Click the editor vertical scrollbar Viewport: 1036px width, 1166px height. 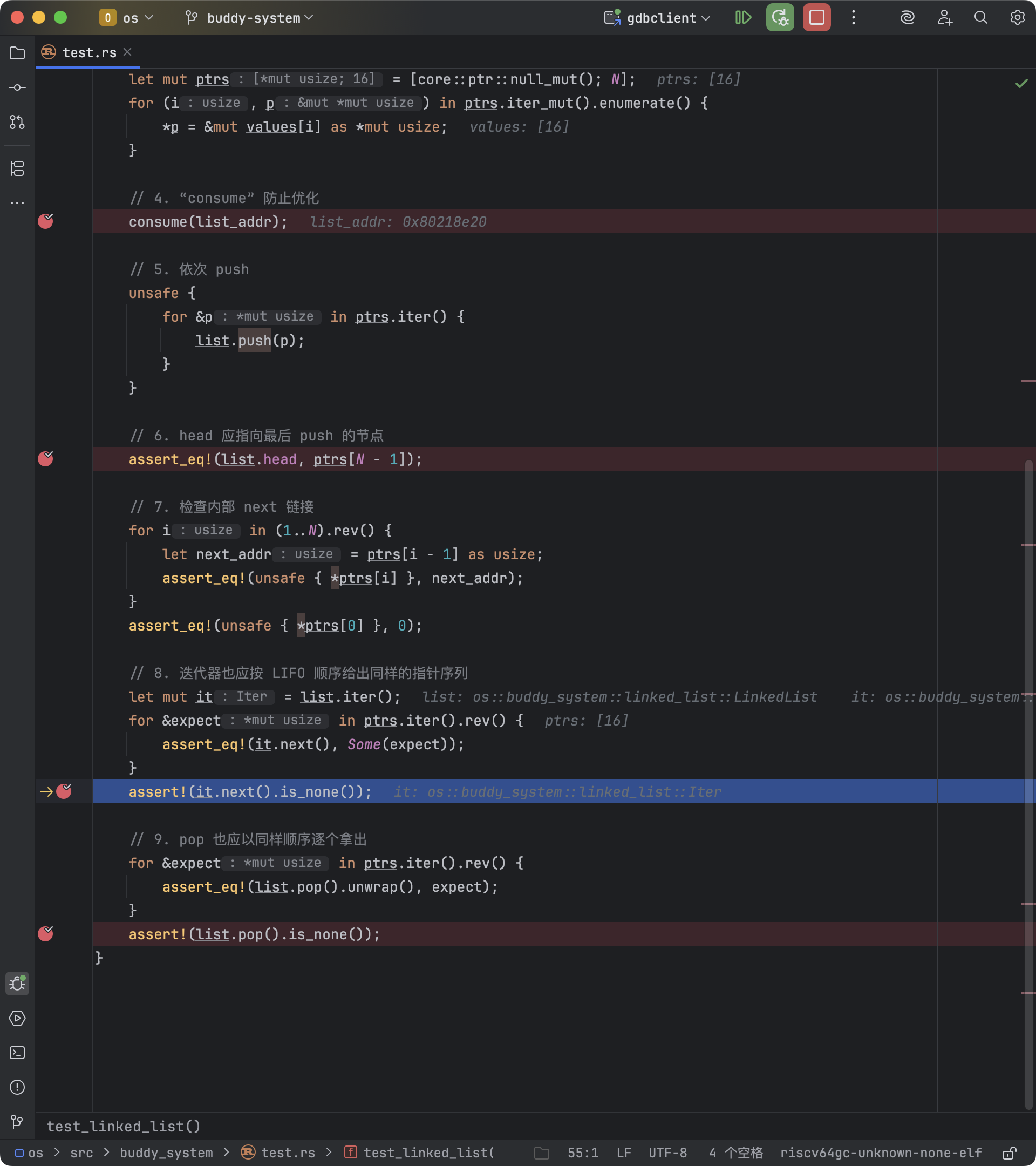point(1028,784)
